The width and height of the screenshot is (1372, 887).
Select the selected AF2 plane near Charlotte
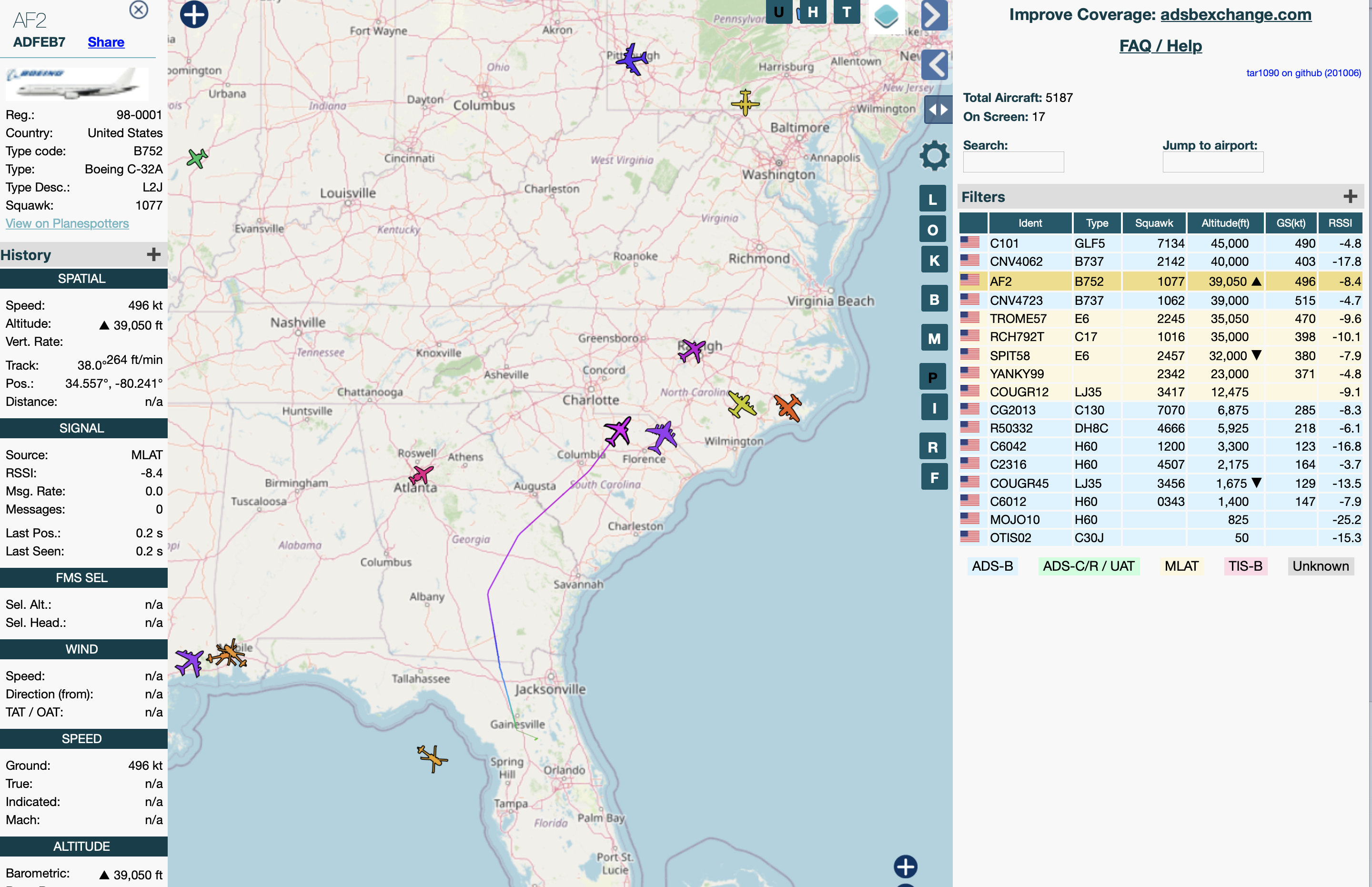coord(618,432)
